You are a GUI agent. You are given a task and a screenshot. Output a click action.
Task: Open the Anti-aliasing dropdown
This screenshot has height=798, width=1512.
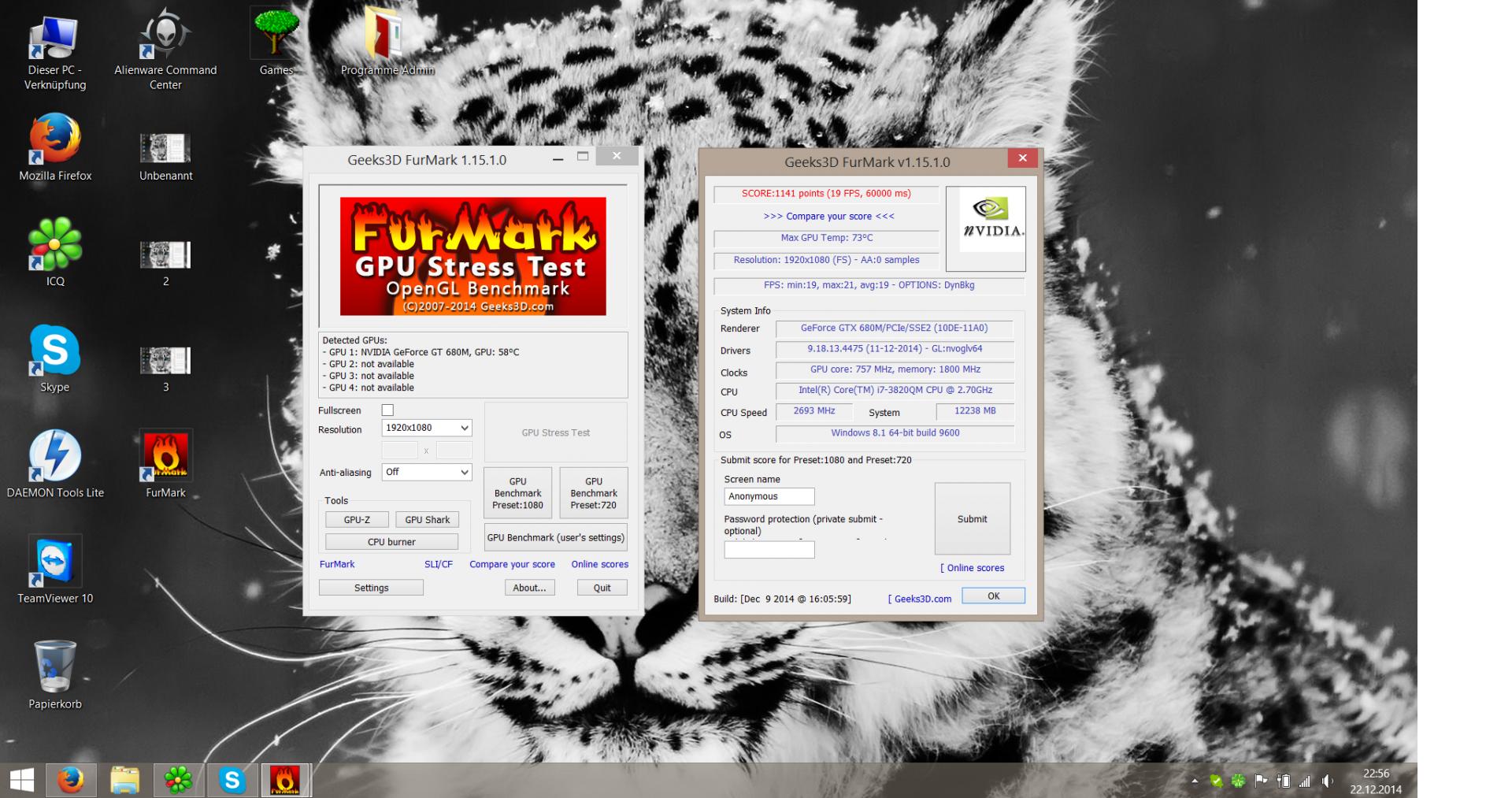(x=427, y=472)
